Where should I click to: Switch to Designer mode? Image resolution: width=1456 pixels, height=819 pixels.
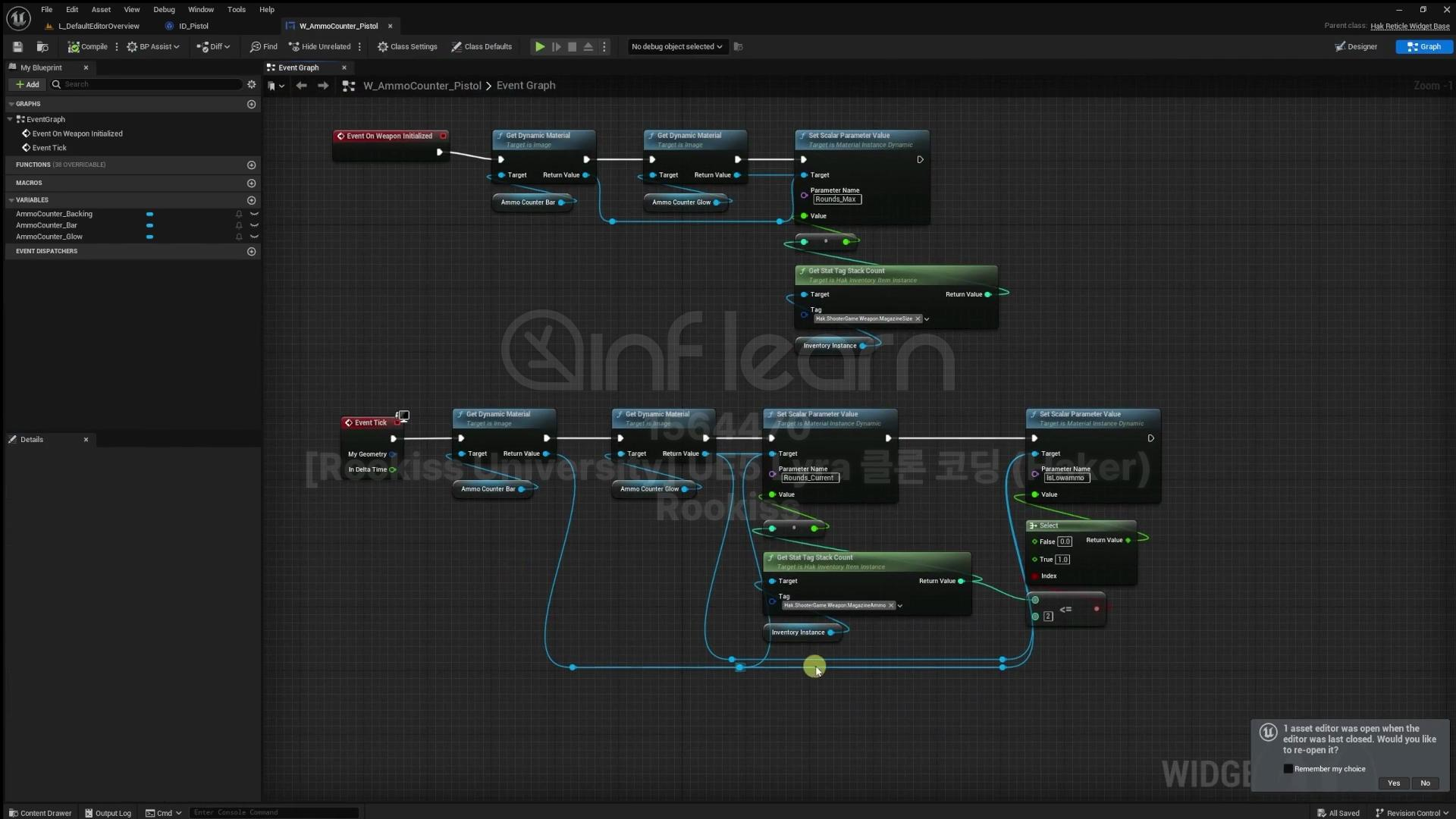[1356, 47]
